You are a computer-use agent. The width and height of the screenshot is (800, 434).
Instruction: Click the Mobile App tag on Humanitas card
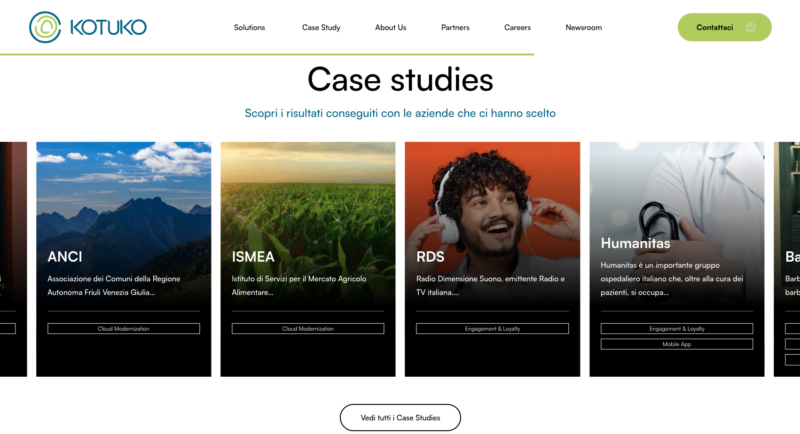pos(677,344)
